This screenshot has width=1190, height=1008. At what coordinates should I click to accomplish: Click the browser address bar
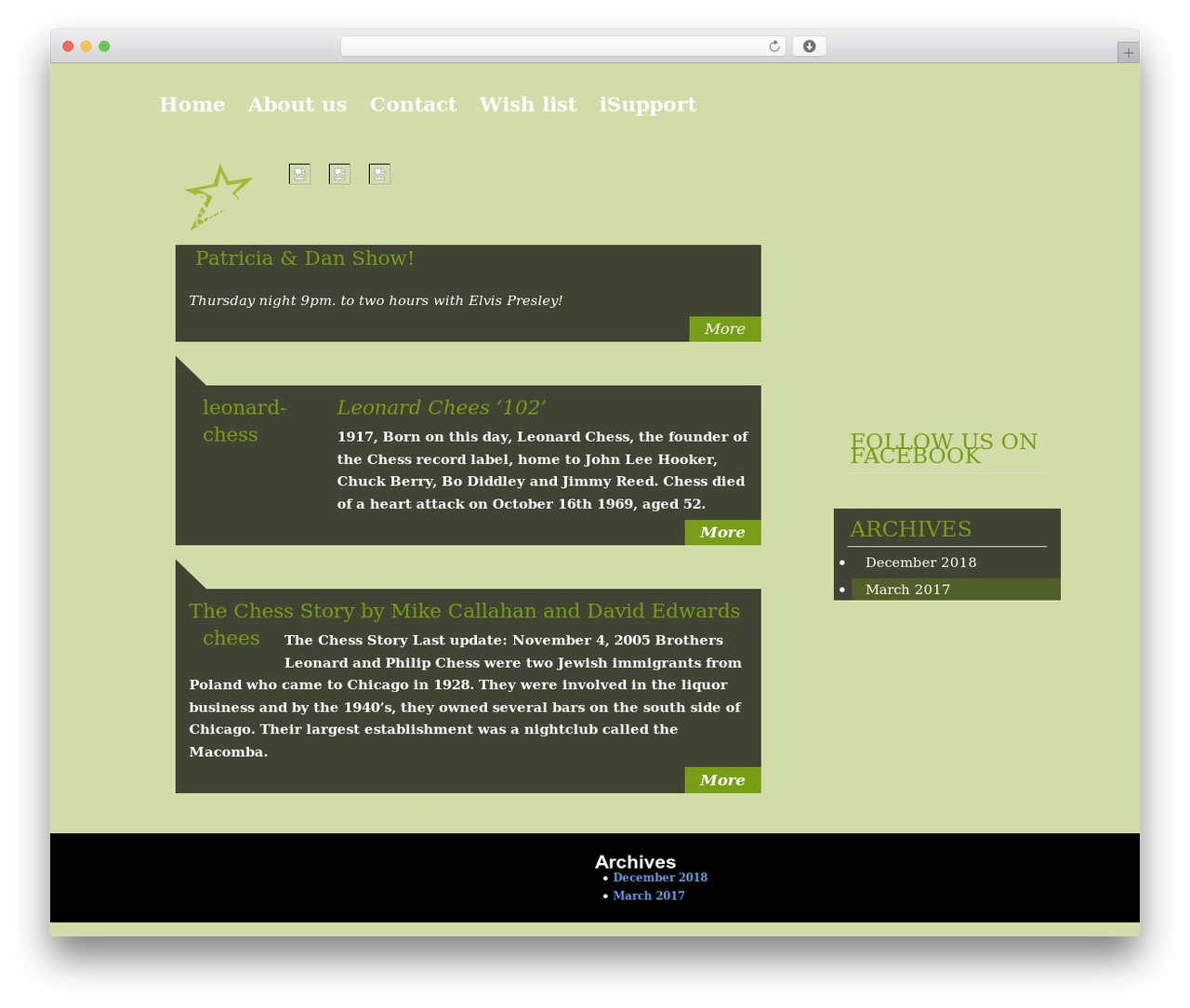click(562, 46)
